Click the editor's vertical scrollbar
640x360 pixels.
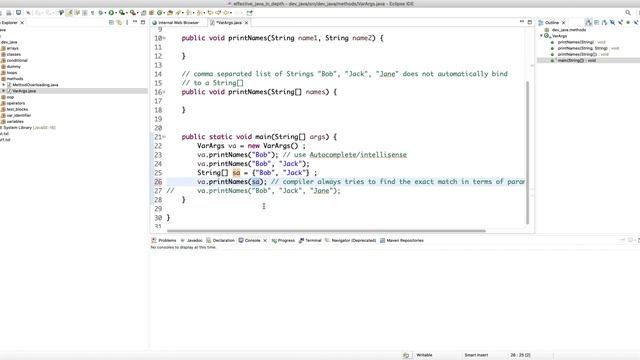coord(527,152)
